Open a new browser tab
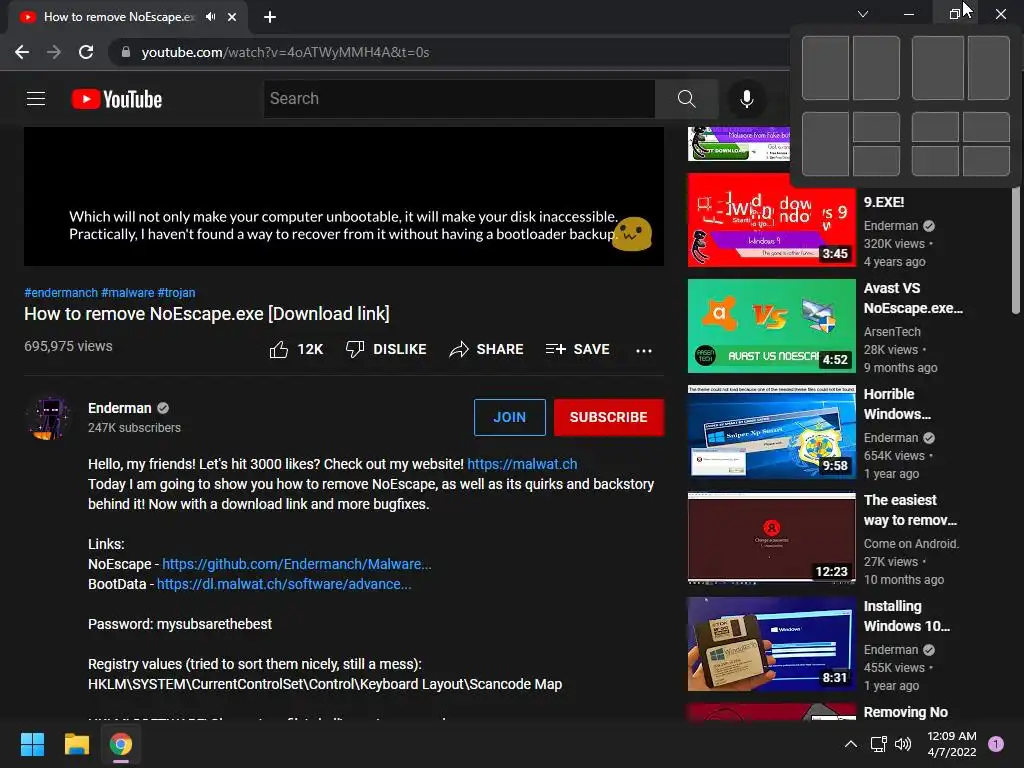This screenshot has height=768, width=1024. click(x=270, y=17)
